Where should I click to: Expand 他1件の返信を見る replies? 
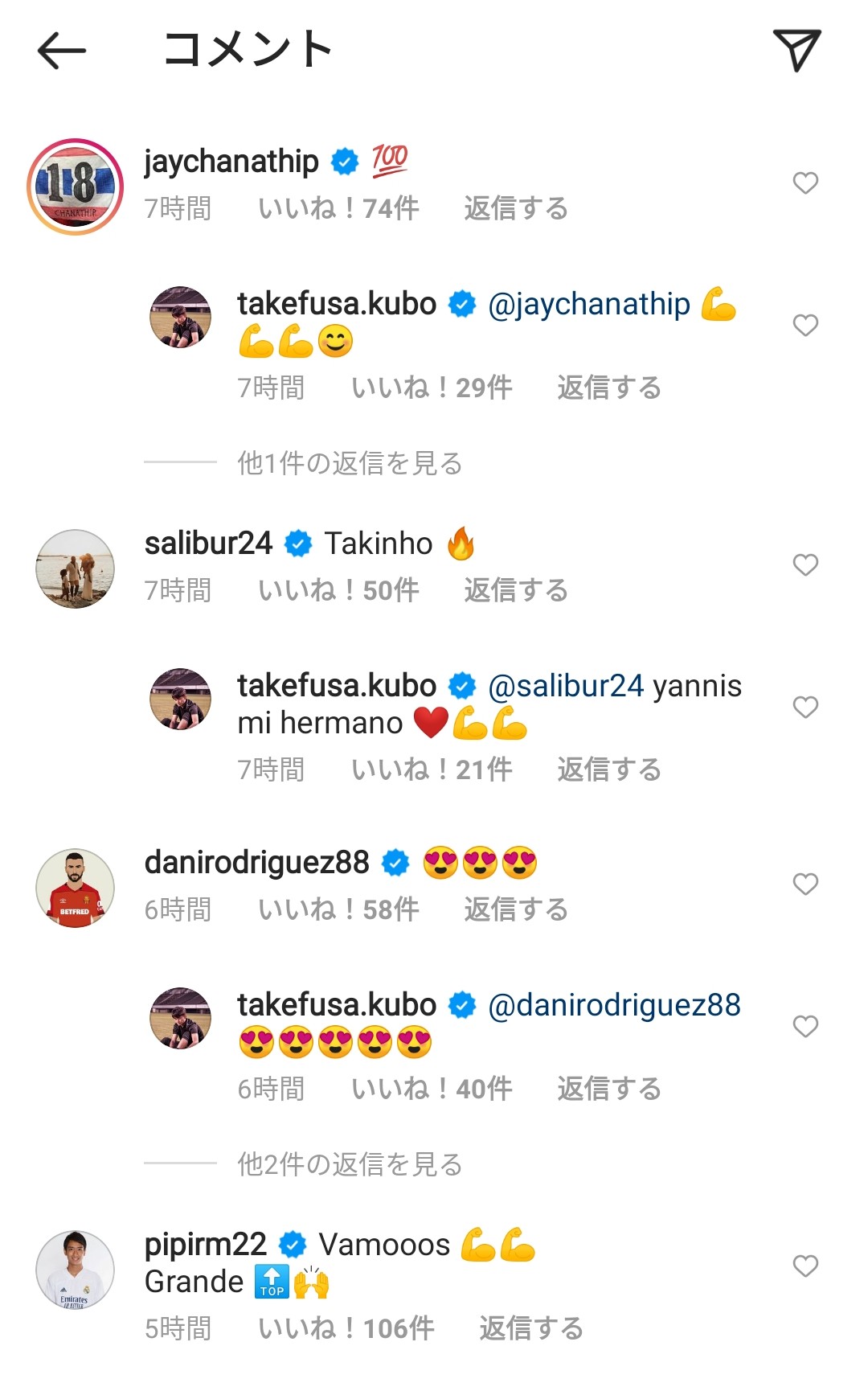pyautogui.click(x=350, y=463)
